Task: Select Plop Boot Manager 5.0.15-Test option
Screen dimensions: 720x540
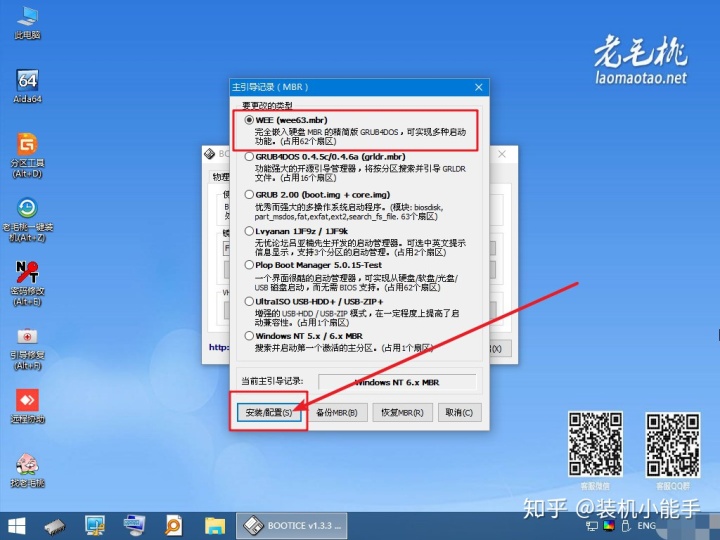Action: tap(249, 265)
